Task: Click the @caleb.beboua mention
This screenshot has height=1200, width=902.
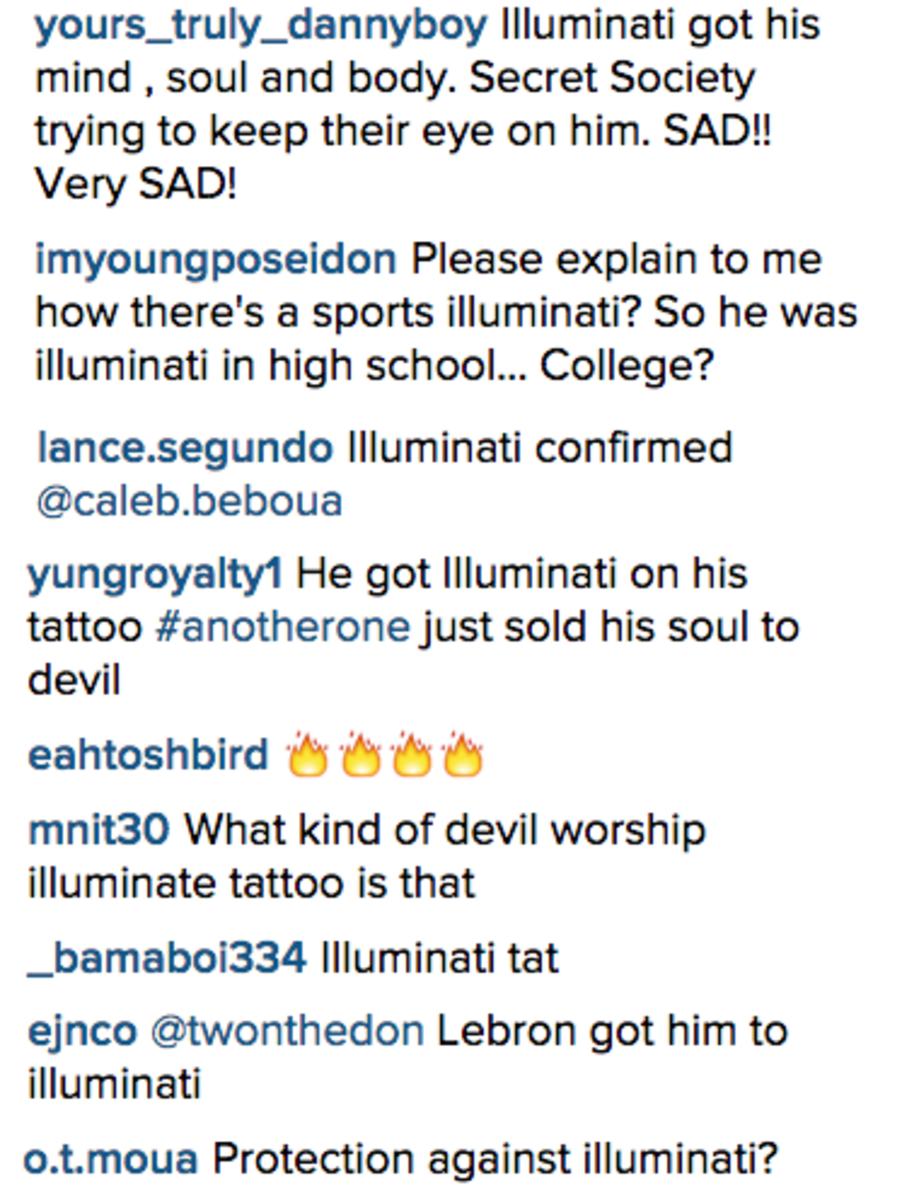Action: [x=189, y=501]
